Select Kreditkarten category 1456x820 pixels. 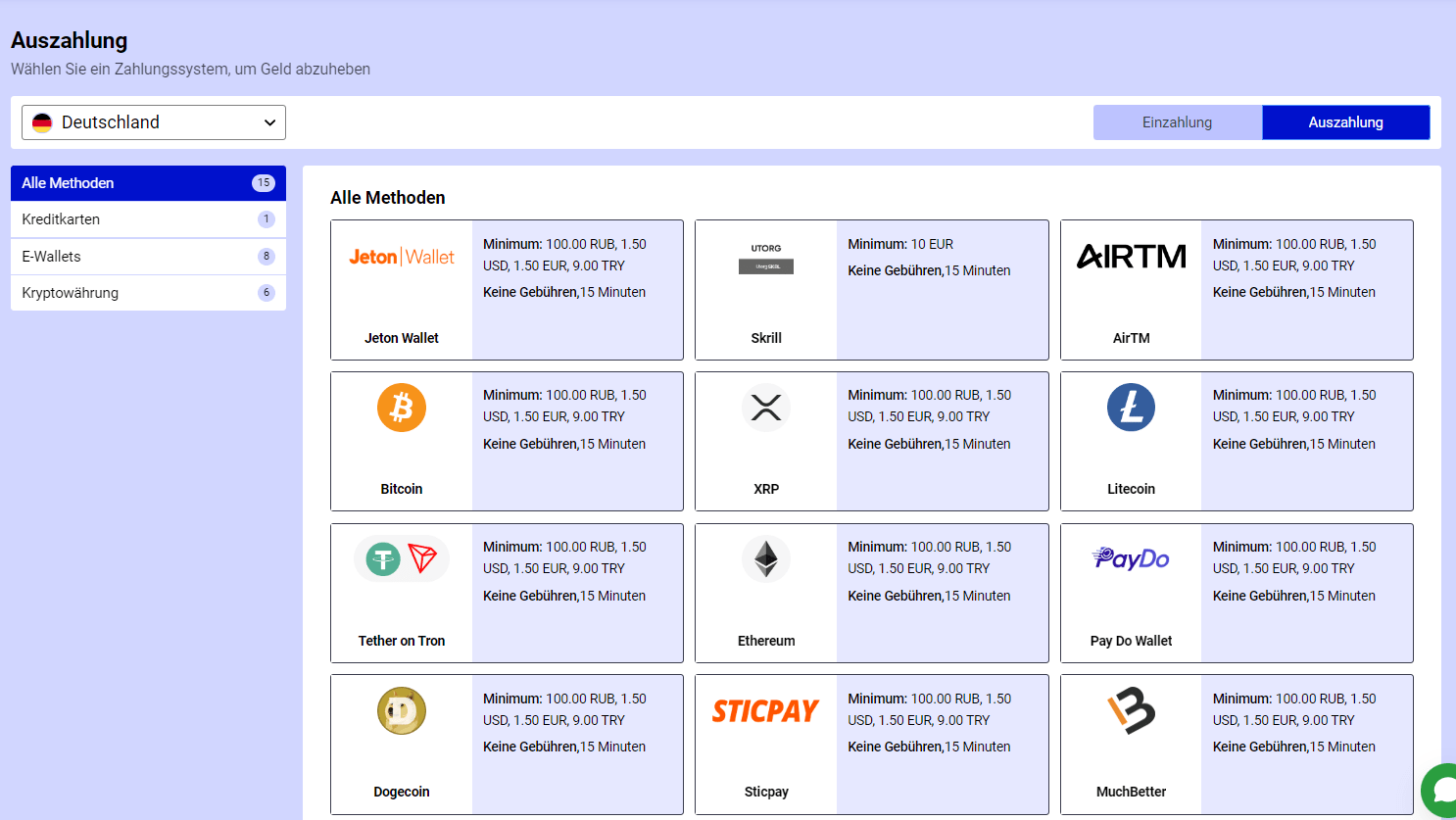click(x=148, y=219)
